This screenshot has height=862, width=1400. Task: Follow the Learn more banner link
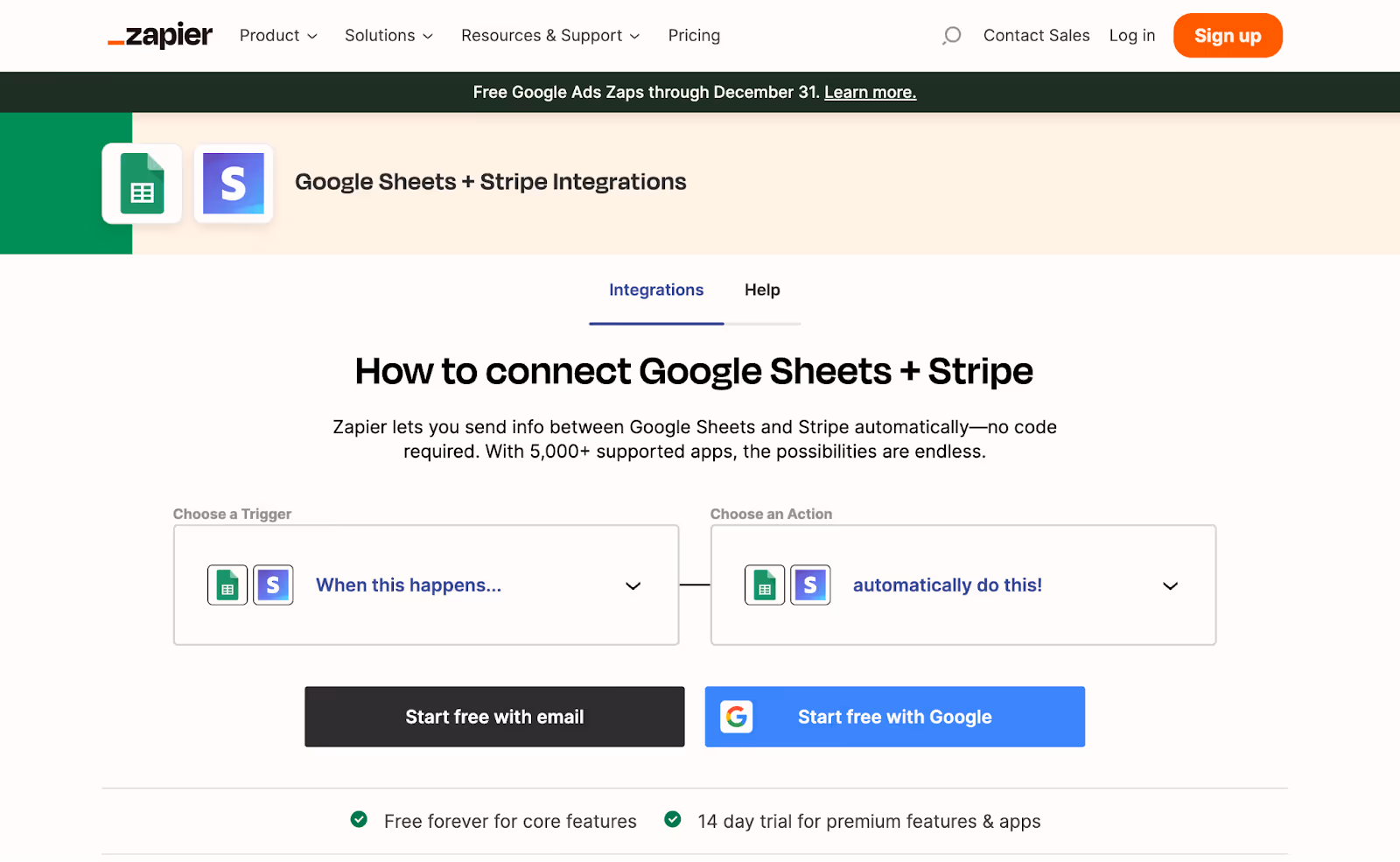pyautogui.click(x=871, y=93)
